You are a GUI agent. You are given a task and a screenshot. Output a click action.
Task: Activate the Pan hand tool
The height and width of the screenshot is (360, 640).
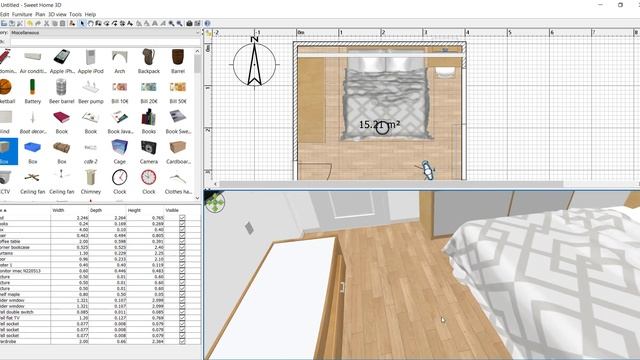click(91, 24)
